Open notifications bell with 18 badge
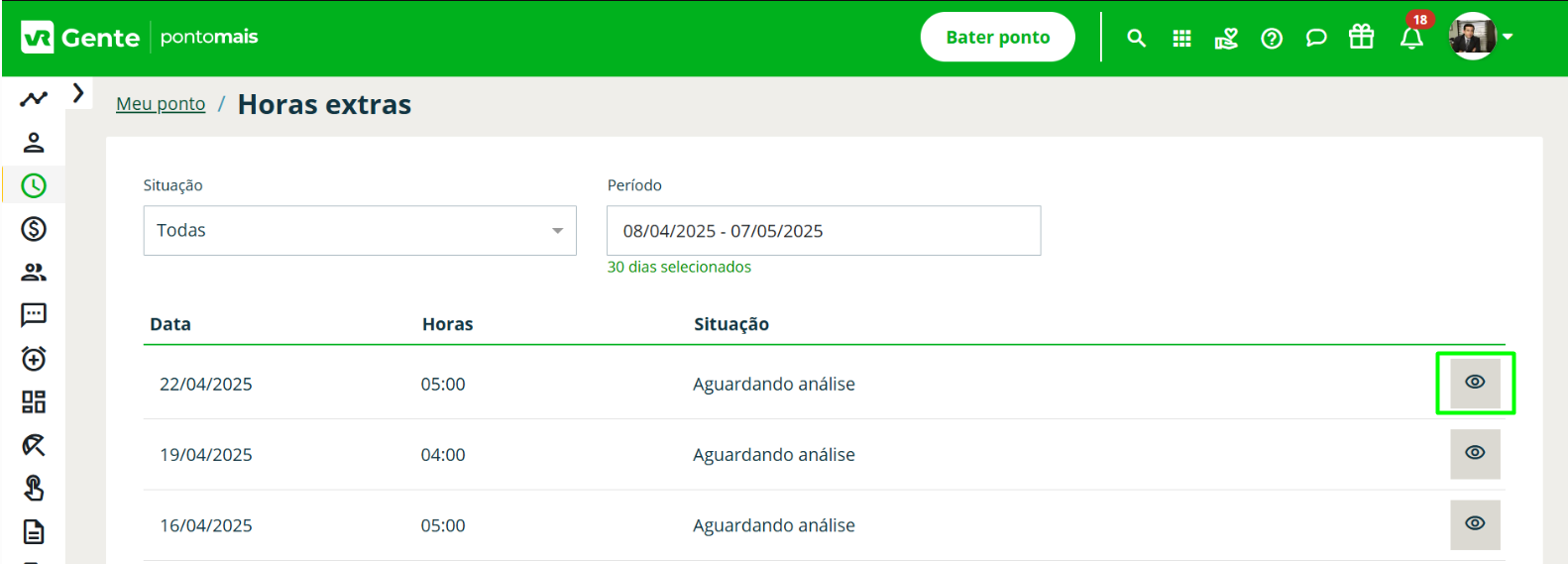 pyautogui.click(x=1412, y=38)
